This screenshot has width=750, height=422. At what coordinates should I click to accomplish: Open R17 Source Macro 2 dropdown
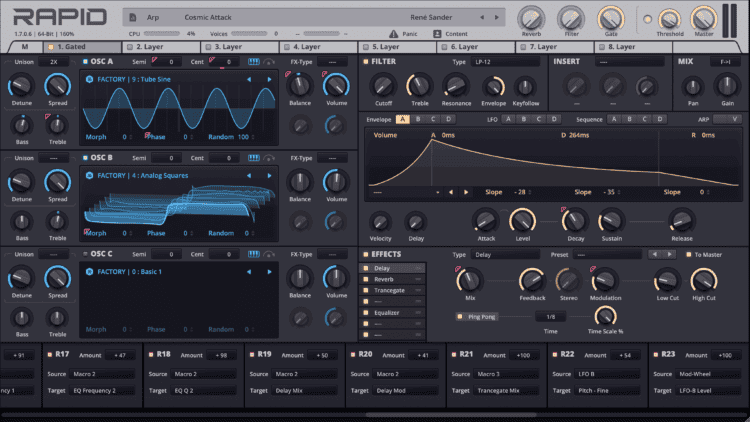pyautogui.click(x=102, y=374)
